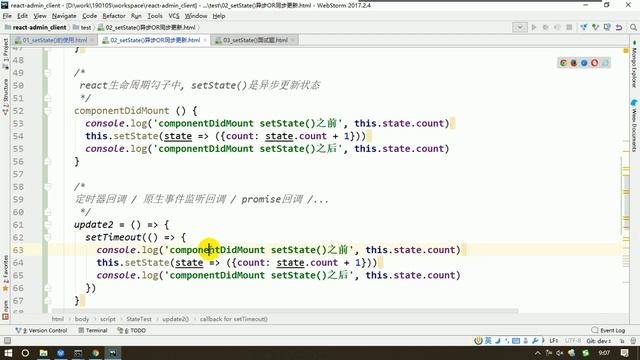Screen dimensions: 640x360
Task: Open the Windows notification center icon
Action: coord(624,353)
